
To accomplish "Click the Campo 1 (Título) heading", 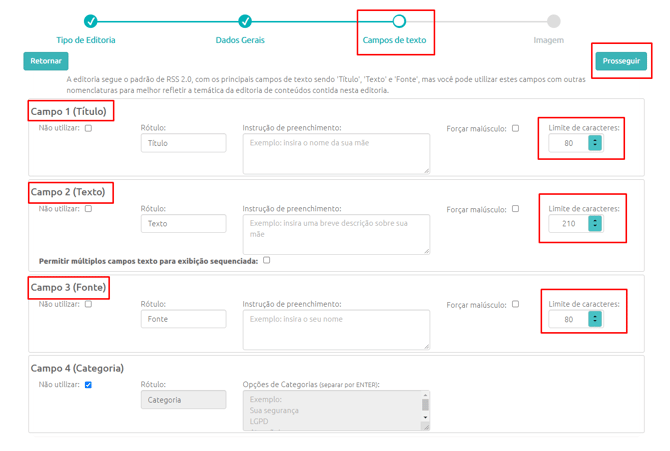I will [x=68, y=112].
